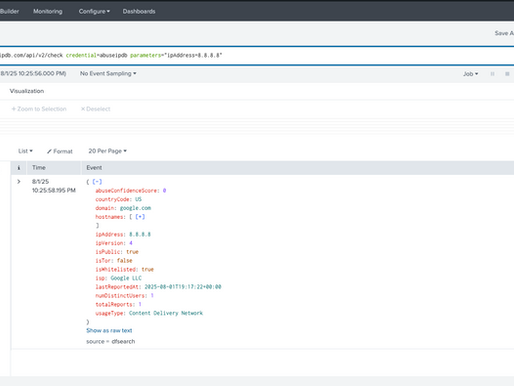Open No Event Sampling dropdown
Screen dimensions: 514x386
pos(108,73)
